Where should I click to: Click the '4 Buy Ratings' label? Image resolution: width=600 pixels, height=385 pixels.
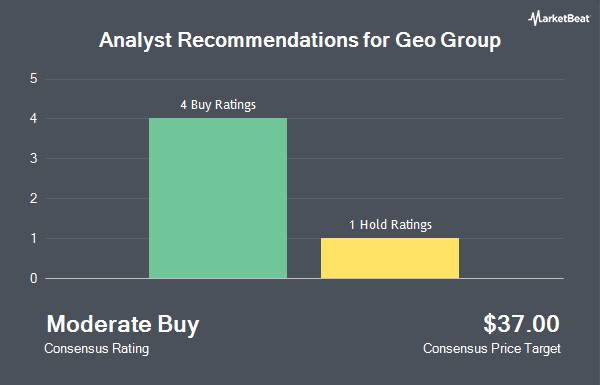tap(218, 104)
